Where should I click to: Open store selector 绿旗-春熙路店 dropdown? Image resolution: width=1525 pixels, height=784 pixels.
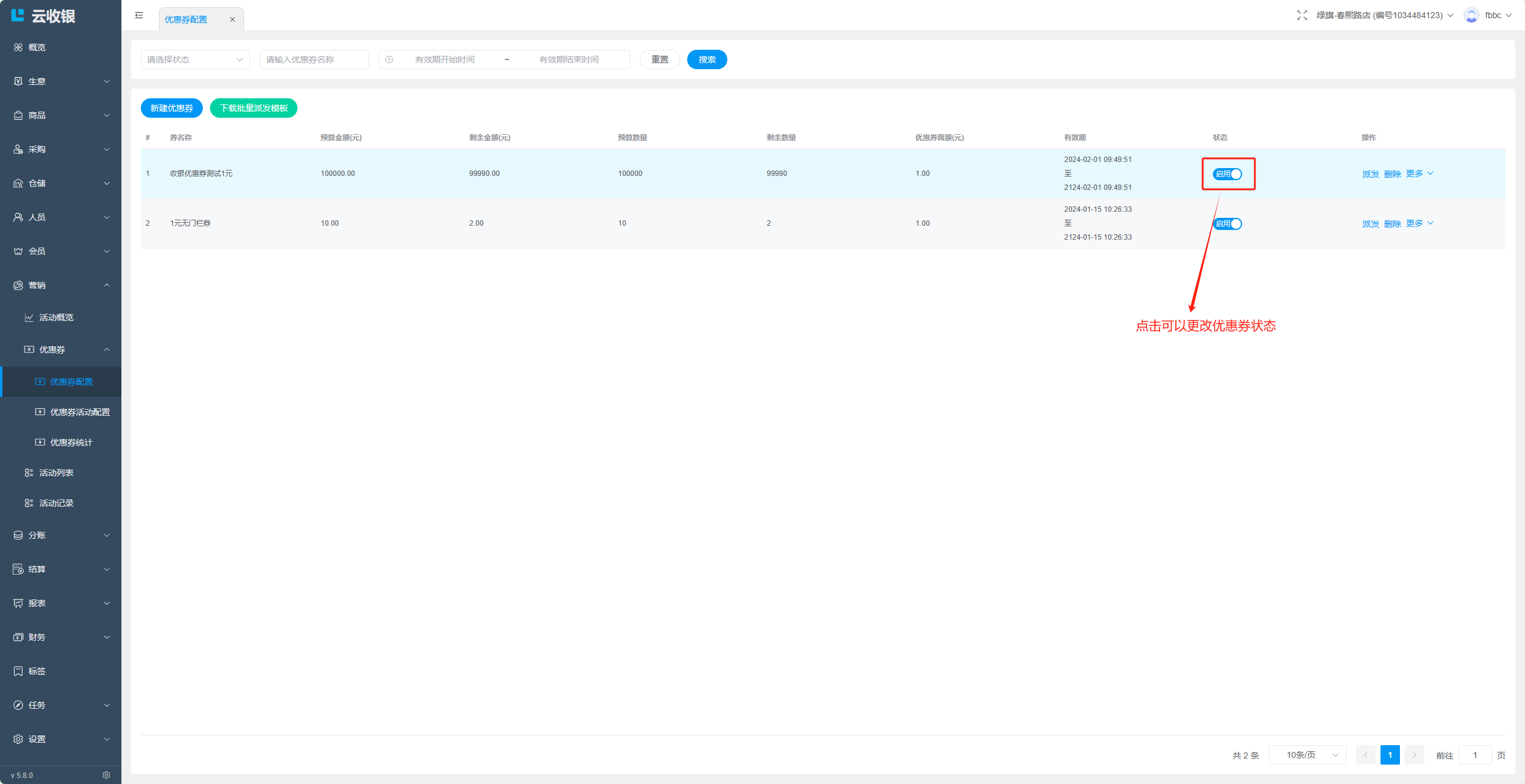tap(1384, 15)
